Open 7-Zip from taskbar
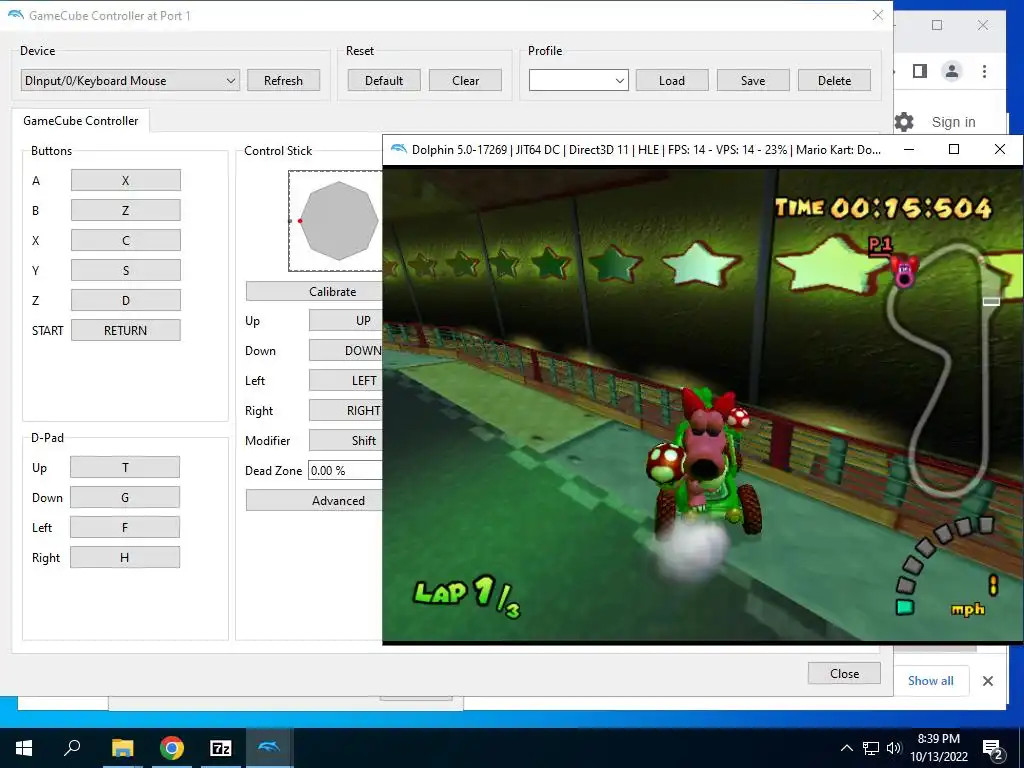This screenshot has width=1024, height=768. (x=221, y=748)
